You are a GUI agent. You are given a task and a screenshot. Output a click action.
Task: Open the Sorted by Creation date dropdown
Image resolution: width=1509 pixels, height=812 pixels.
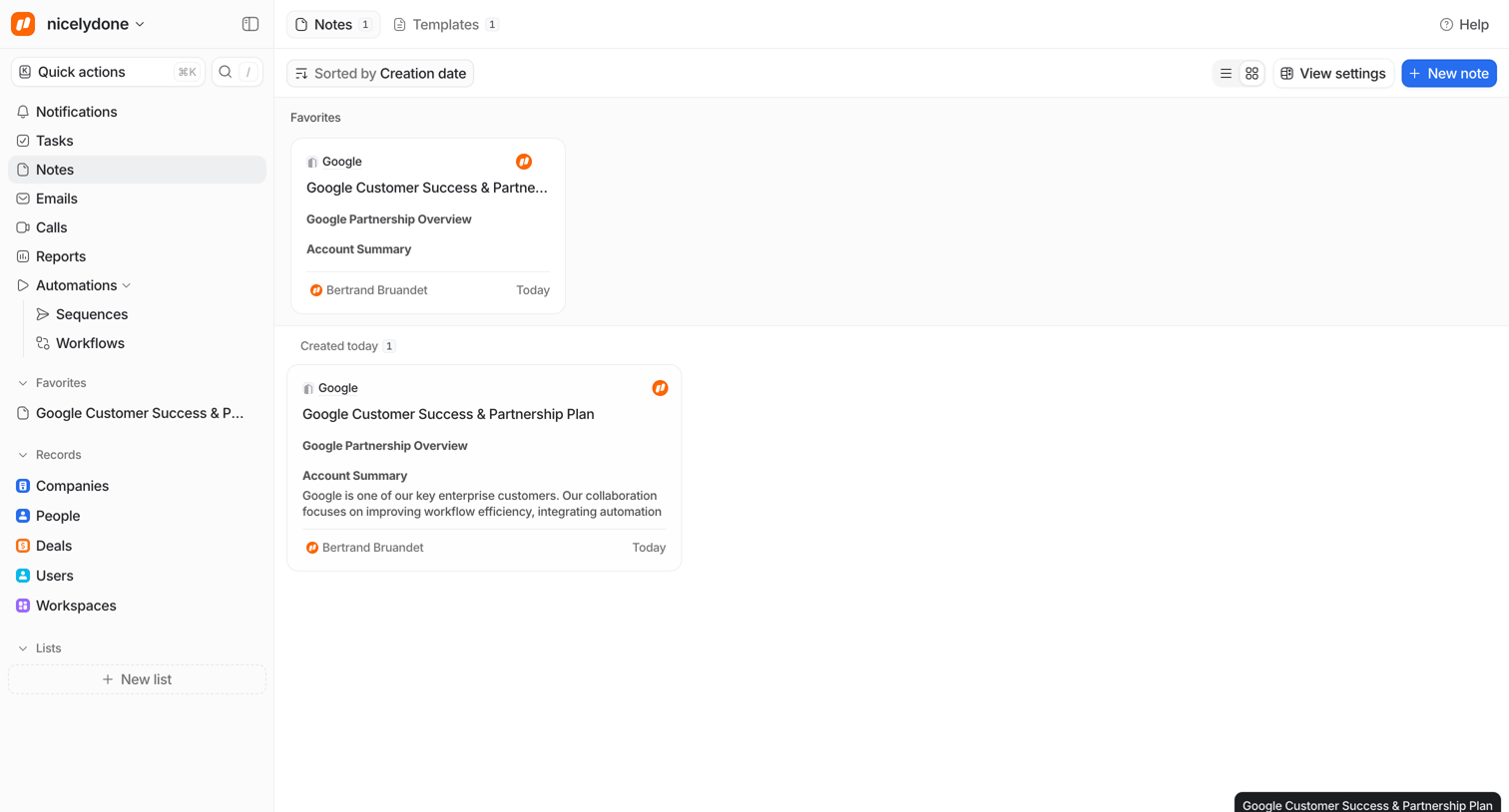tap(380, 74)
